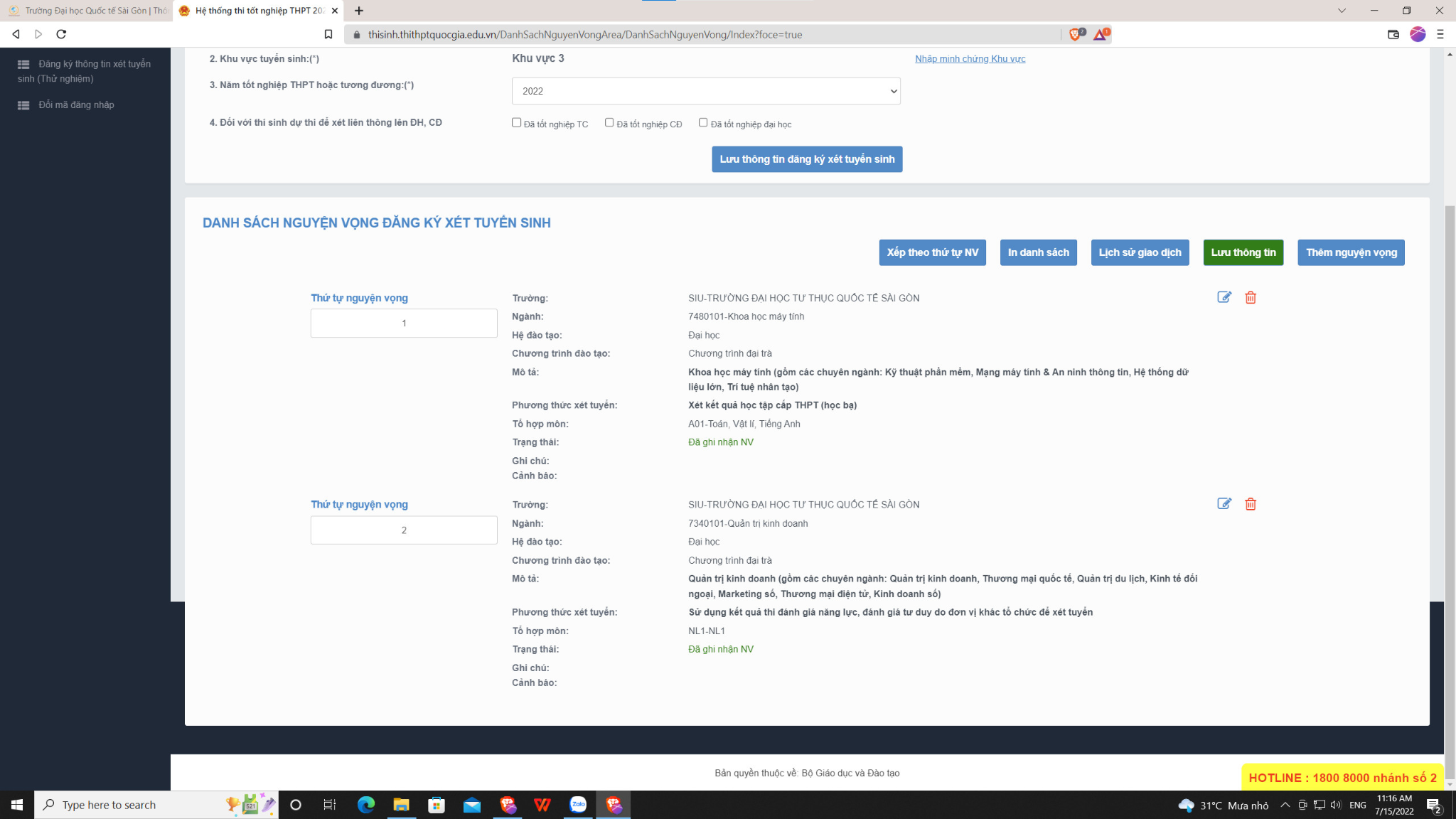Open volume control in system tray
Viewport: 1456px width, 819px height.
tap(1335, 805)
